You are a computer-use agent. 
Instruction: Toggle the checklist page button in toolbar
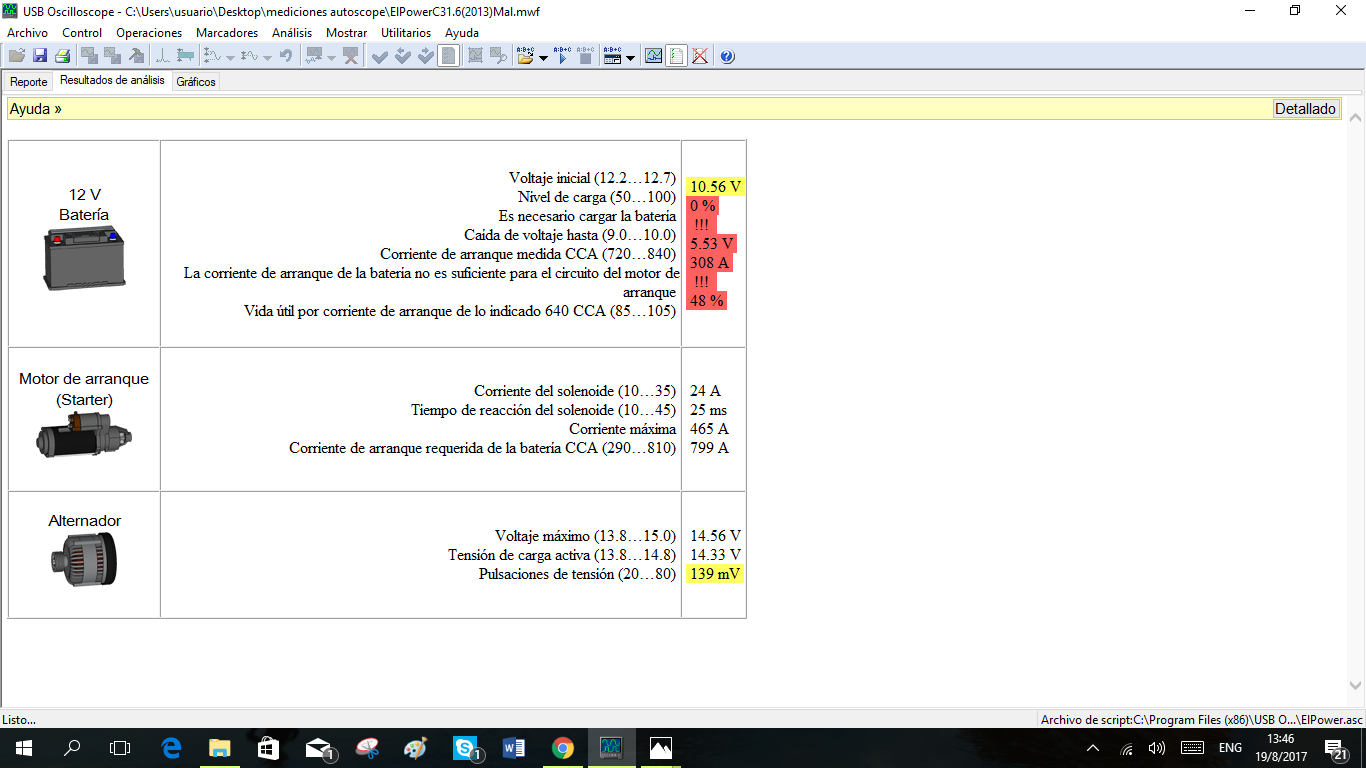click(x=449, y=56)
